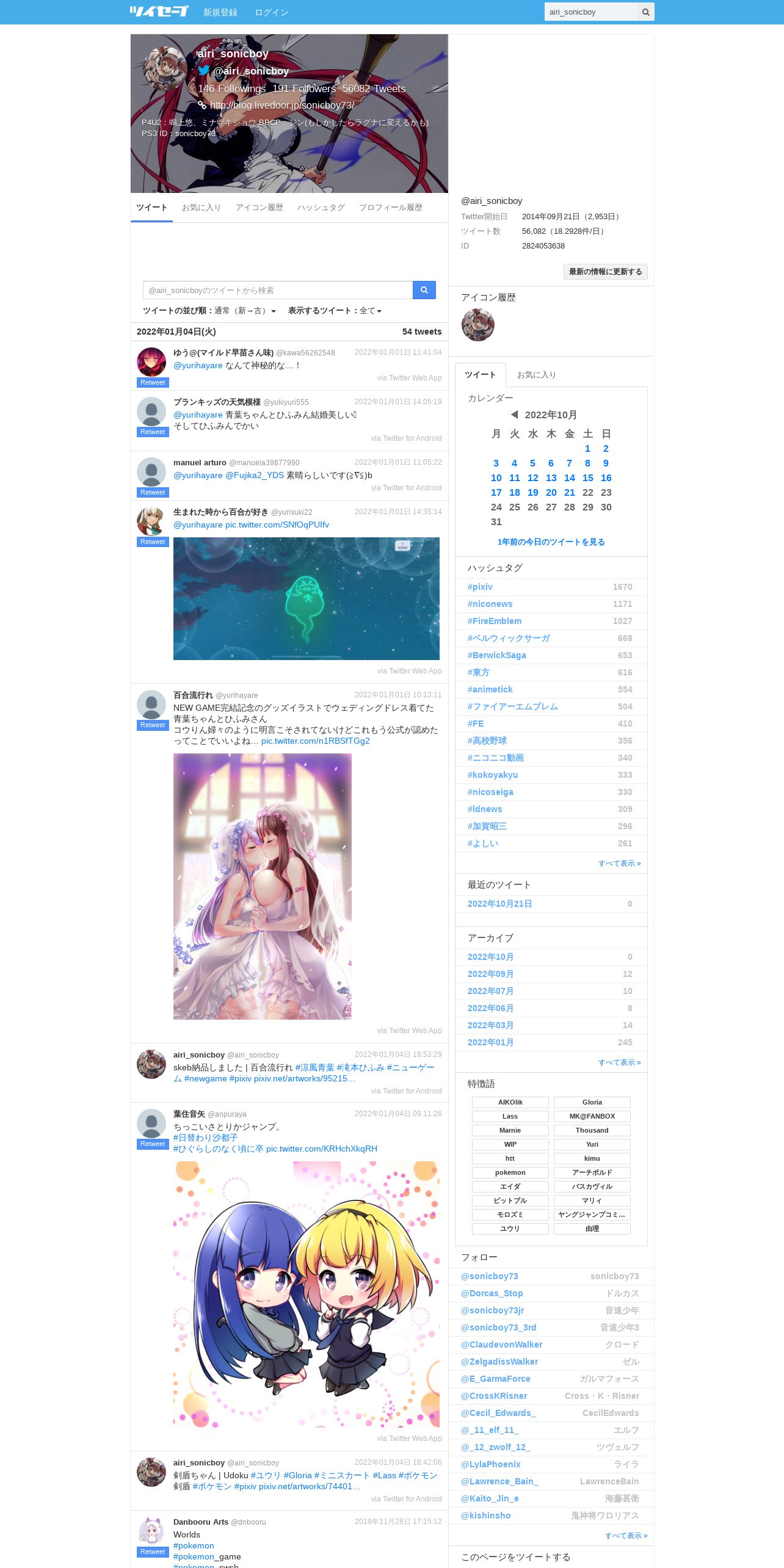Click 1年前の今日のツイートを見る link
Viewport: 784px width, 1568px height.
point(551,542)
